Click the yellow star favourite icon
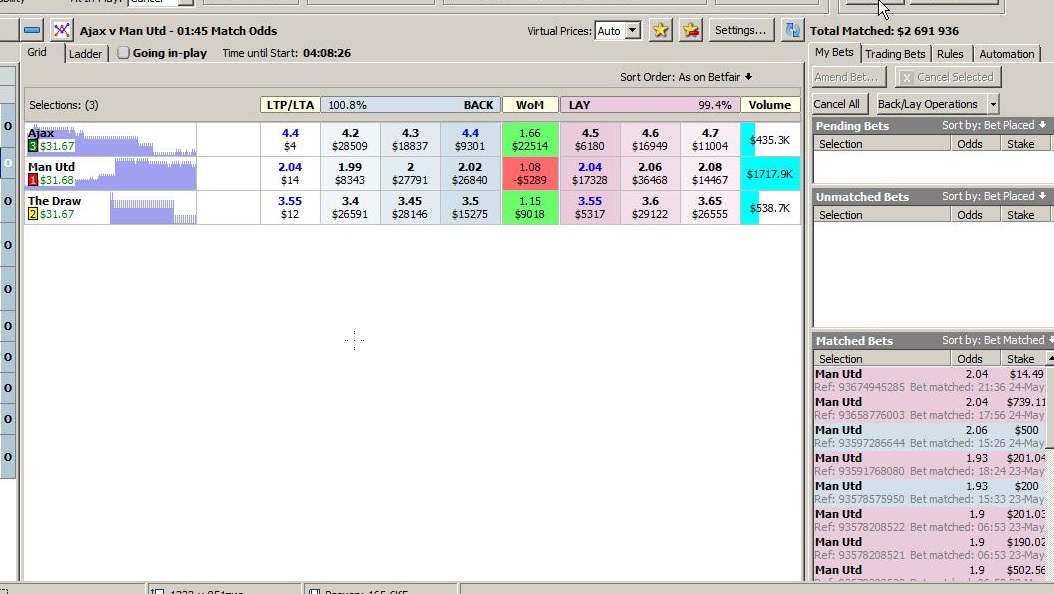Image resolution: width=1054 pixels, height=594 pixels. pos(661,30)
